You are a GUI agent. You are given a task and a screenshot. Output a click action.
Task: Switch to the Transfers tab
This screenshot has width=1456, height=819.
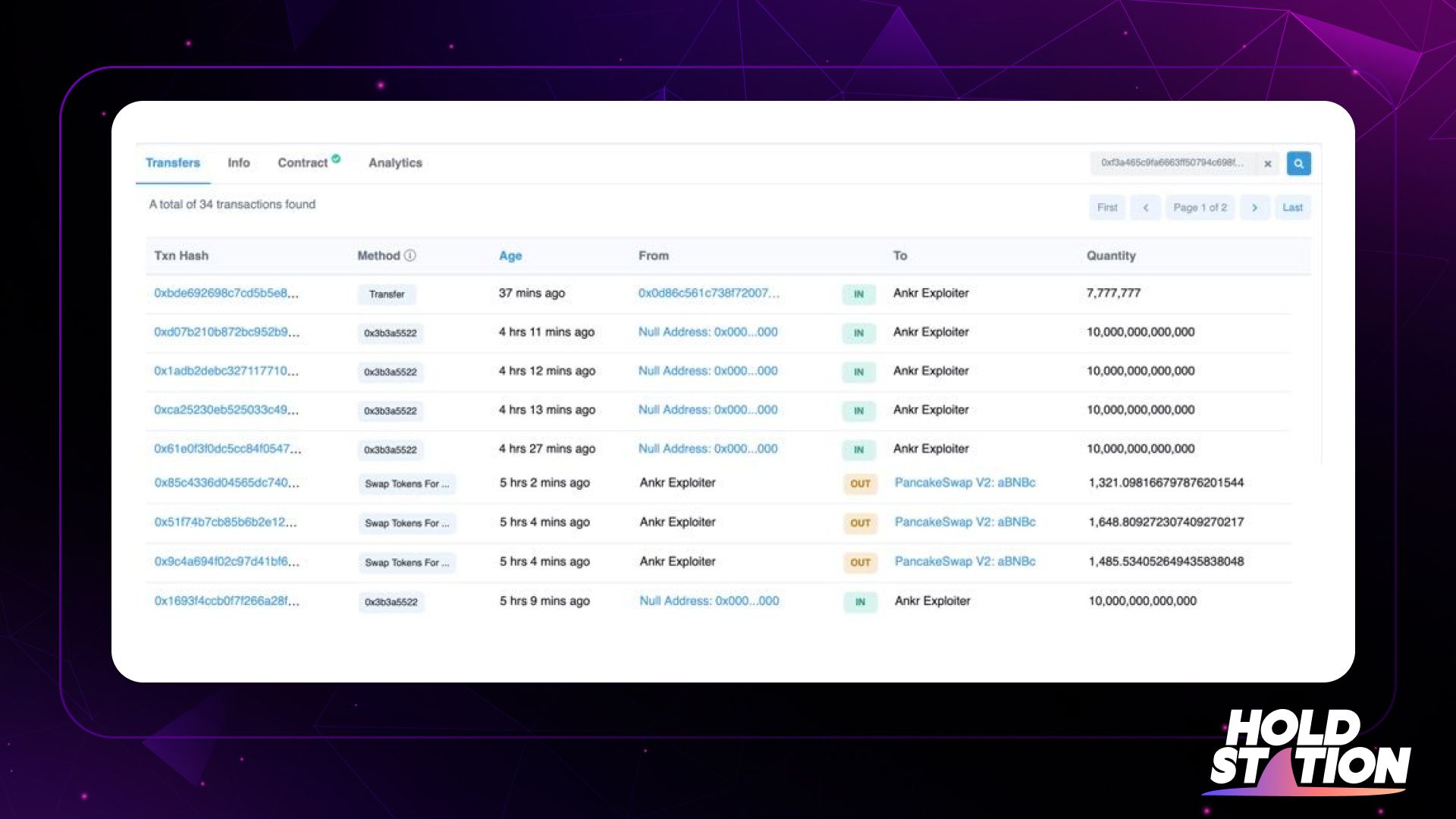(x=173, y=163)
